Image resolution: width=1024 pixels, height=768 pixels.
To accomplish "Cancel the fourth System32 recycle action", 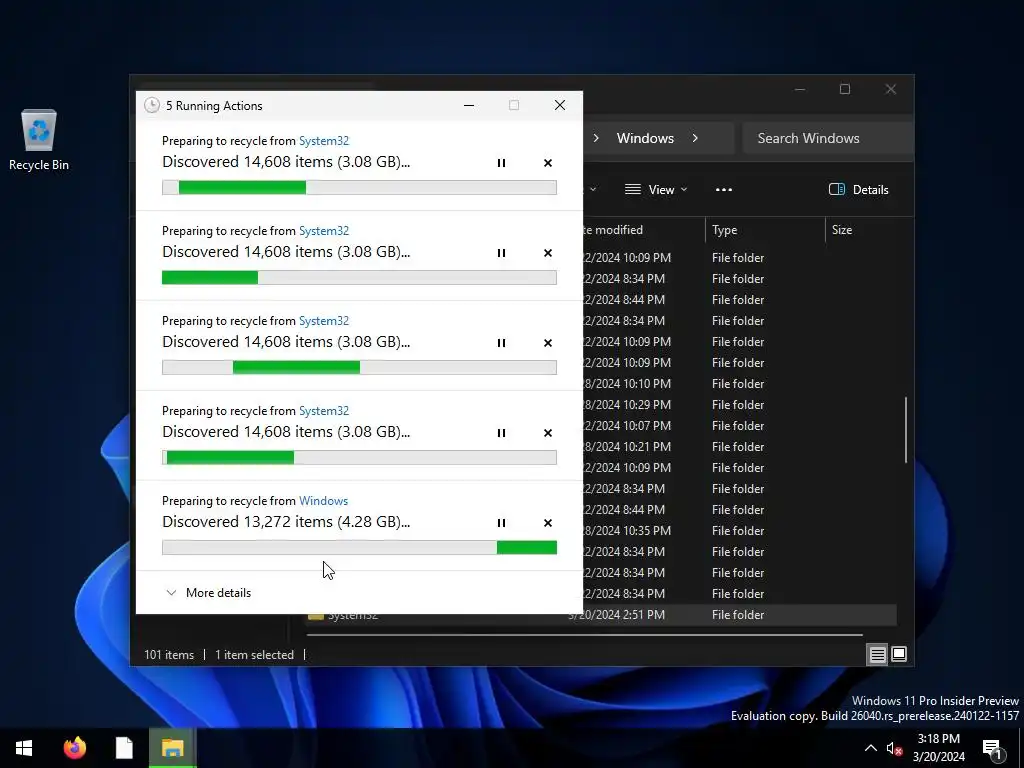I will (x=548, y=433).
